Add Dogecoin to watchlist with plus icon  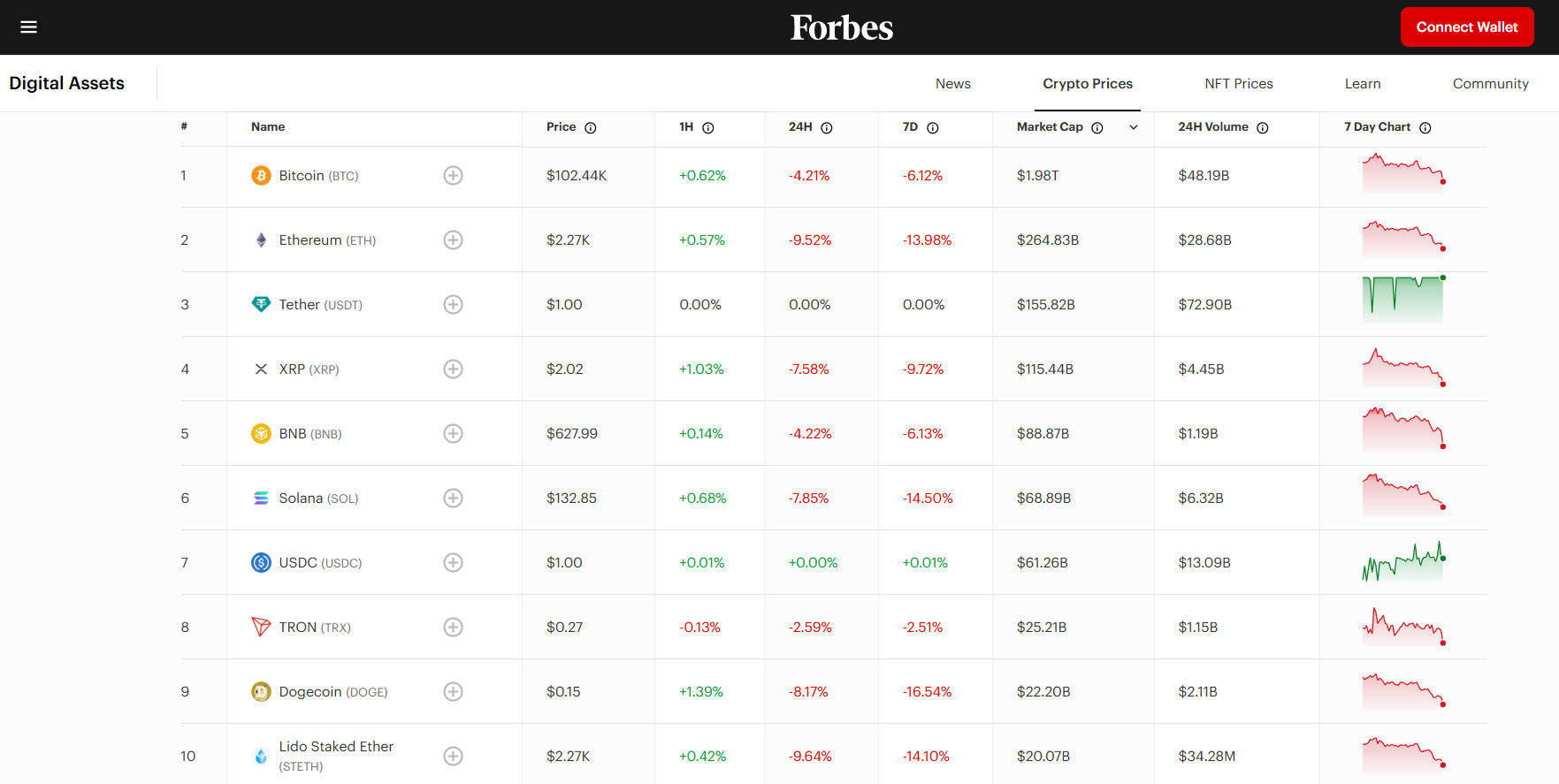point(453,692)
